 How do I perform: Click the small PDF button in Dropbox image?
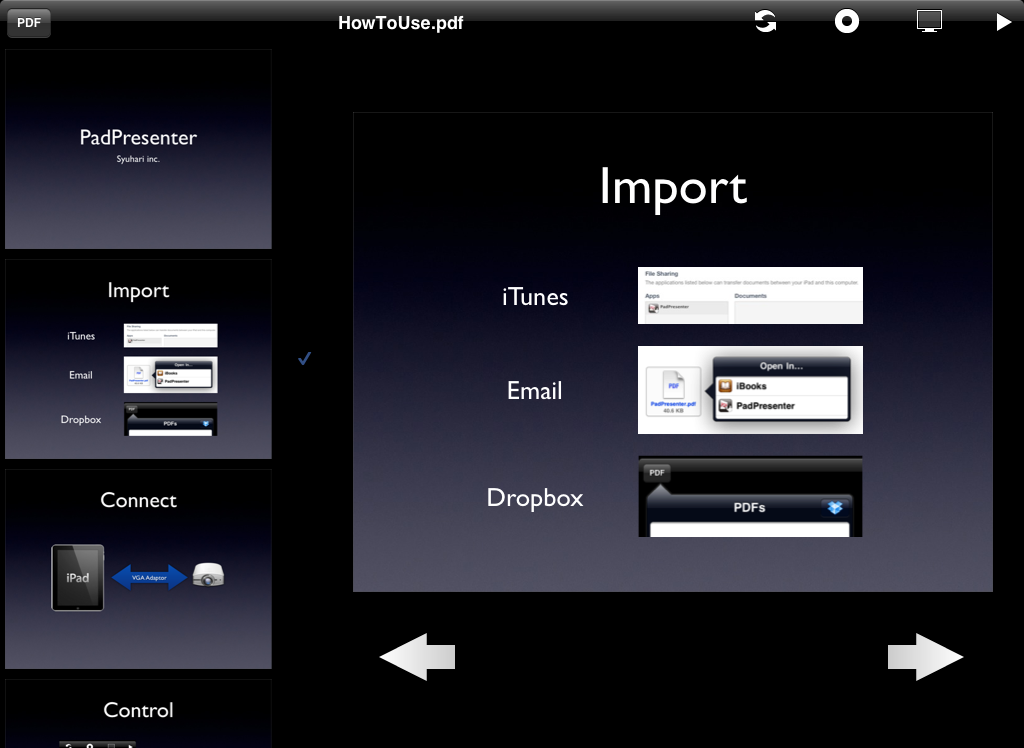(657, 472)
